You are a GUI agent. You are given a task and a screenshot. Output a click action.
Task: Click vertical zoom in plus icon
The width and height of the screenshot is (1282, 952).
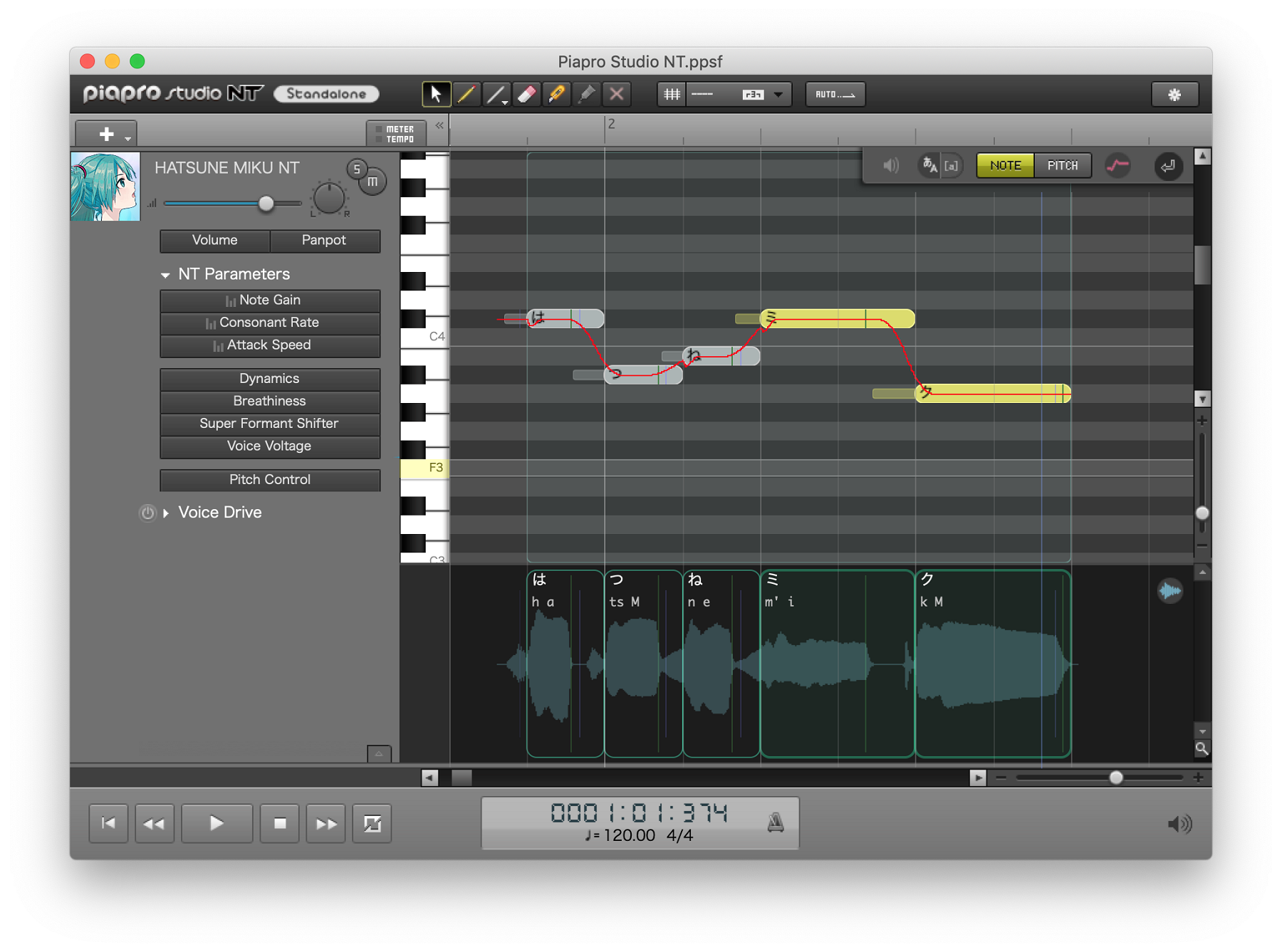tap(1202, 421)
